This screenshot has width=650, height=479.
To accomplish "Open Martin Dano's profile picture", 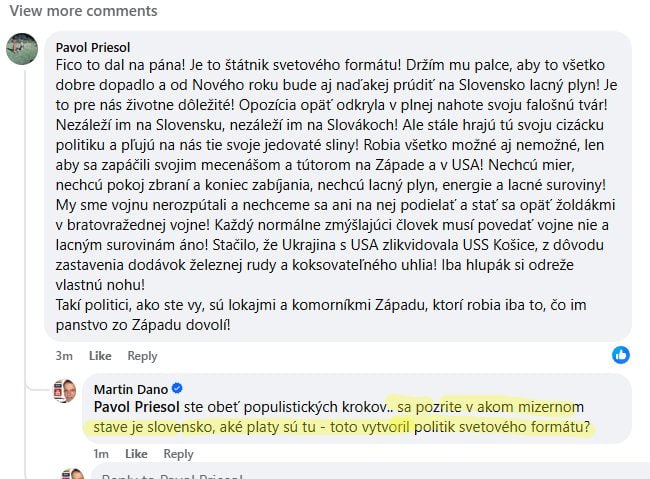I will (x=67, y=391).
